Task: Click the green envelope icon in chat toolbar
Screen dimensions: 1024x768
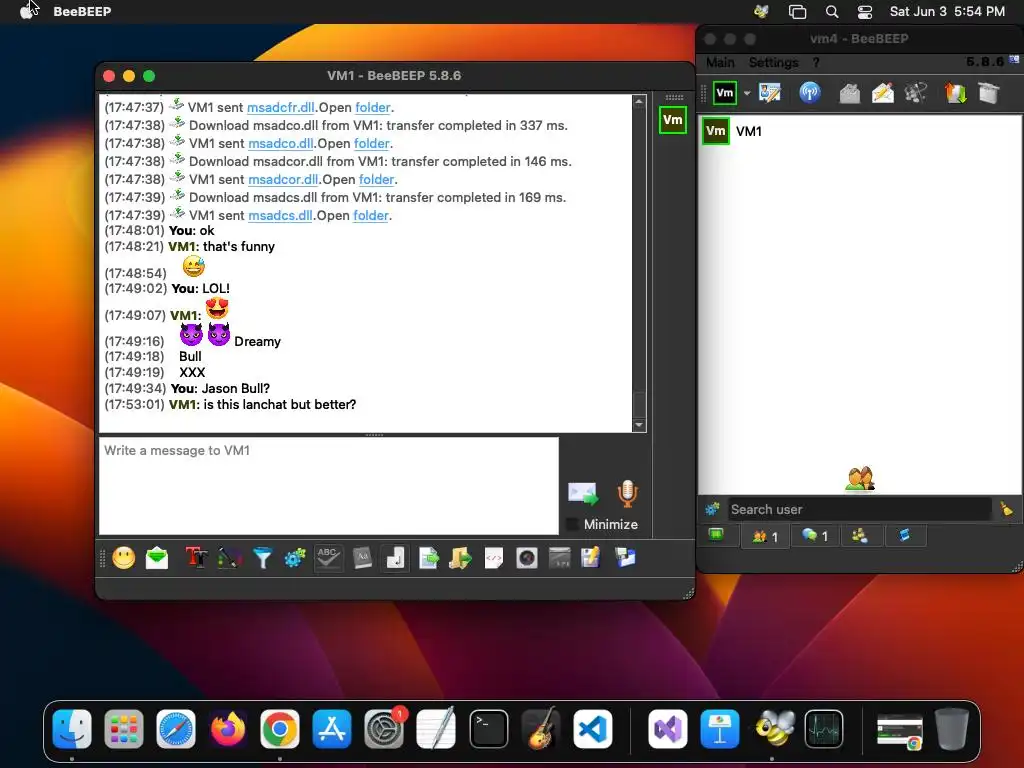Action: tap(157, 558)
